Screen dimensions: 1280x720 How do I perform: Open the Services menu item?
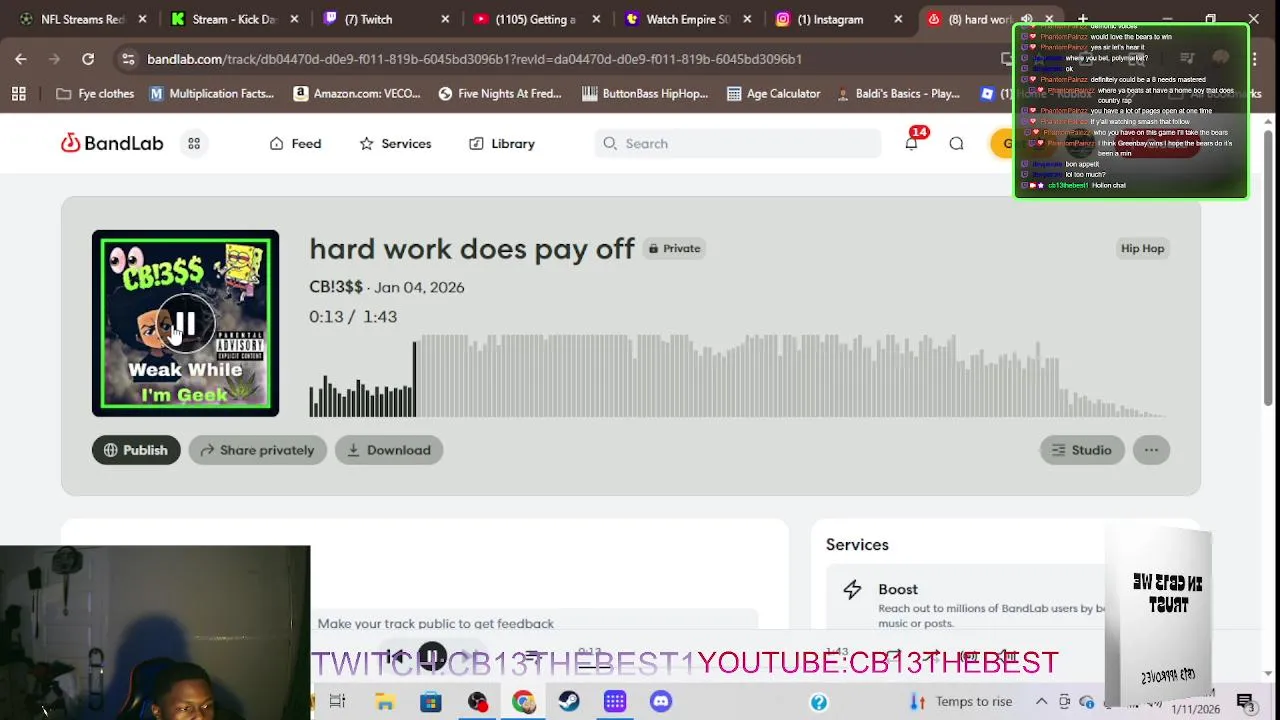395,143
